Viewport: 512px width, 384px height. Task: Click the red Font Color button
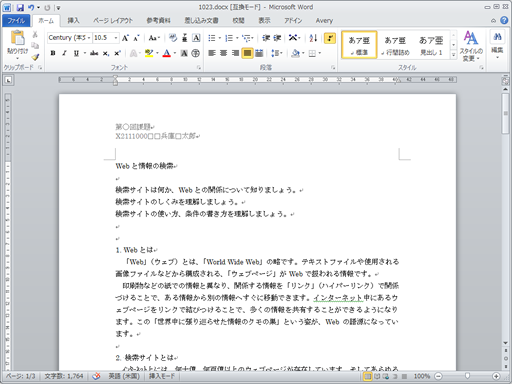[167, 53]
